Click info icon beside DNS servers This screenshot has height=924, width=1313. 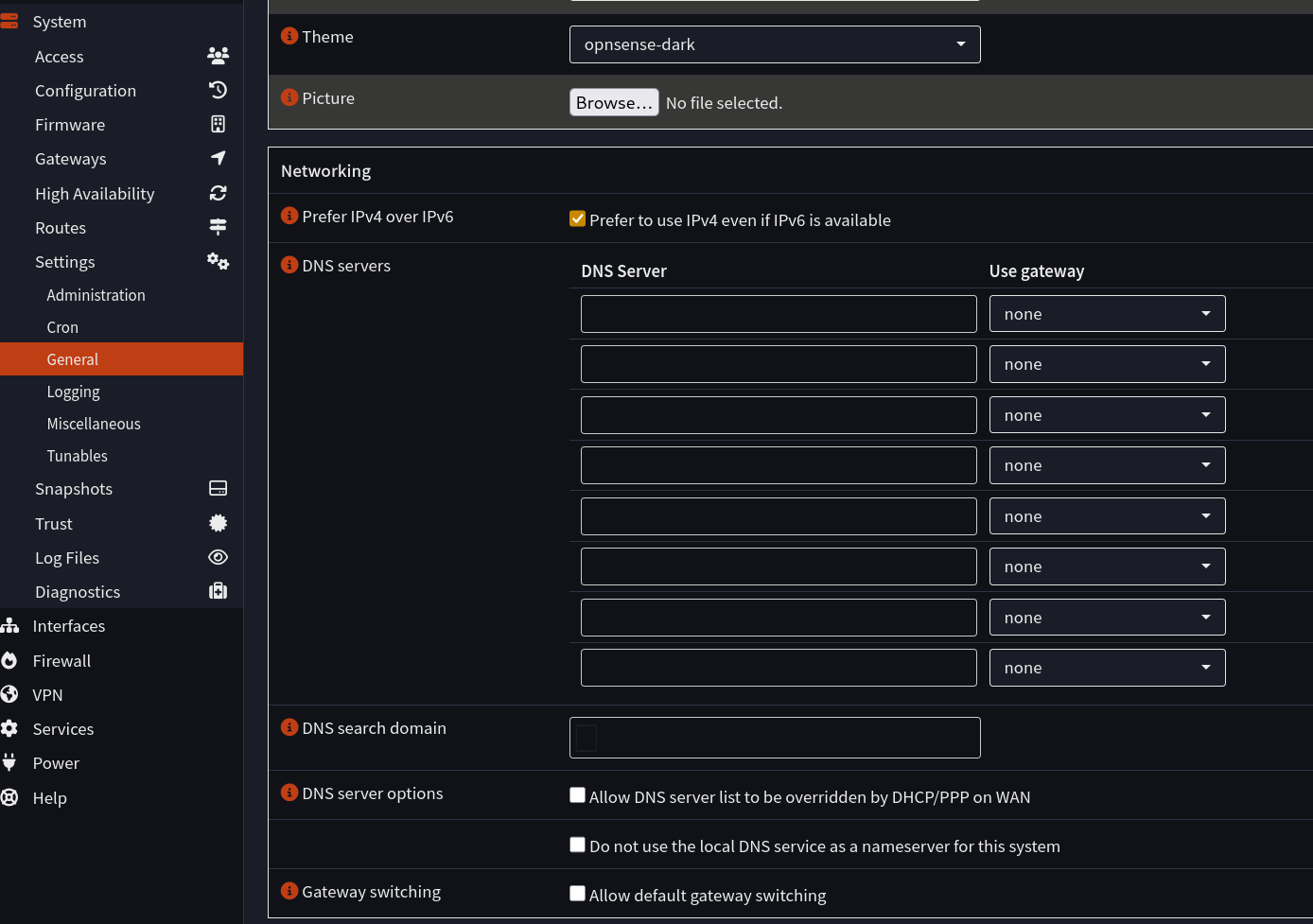[x=289, y=265]
